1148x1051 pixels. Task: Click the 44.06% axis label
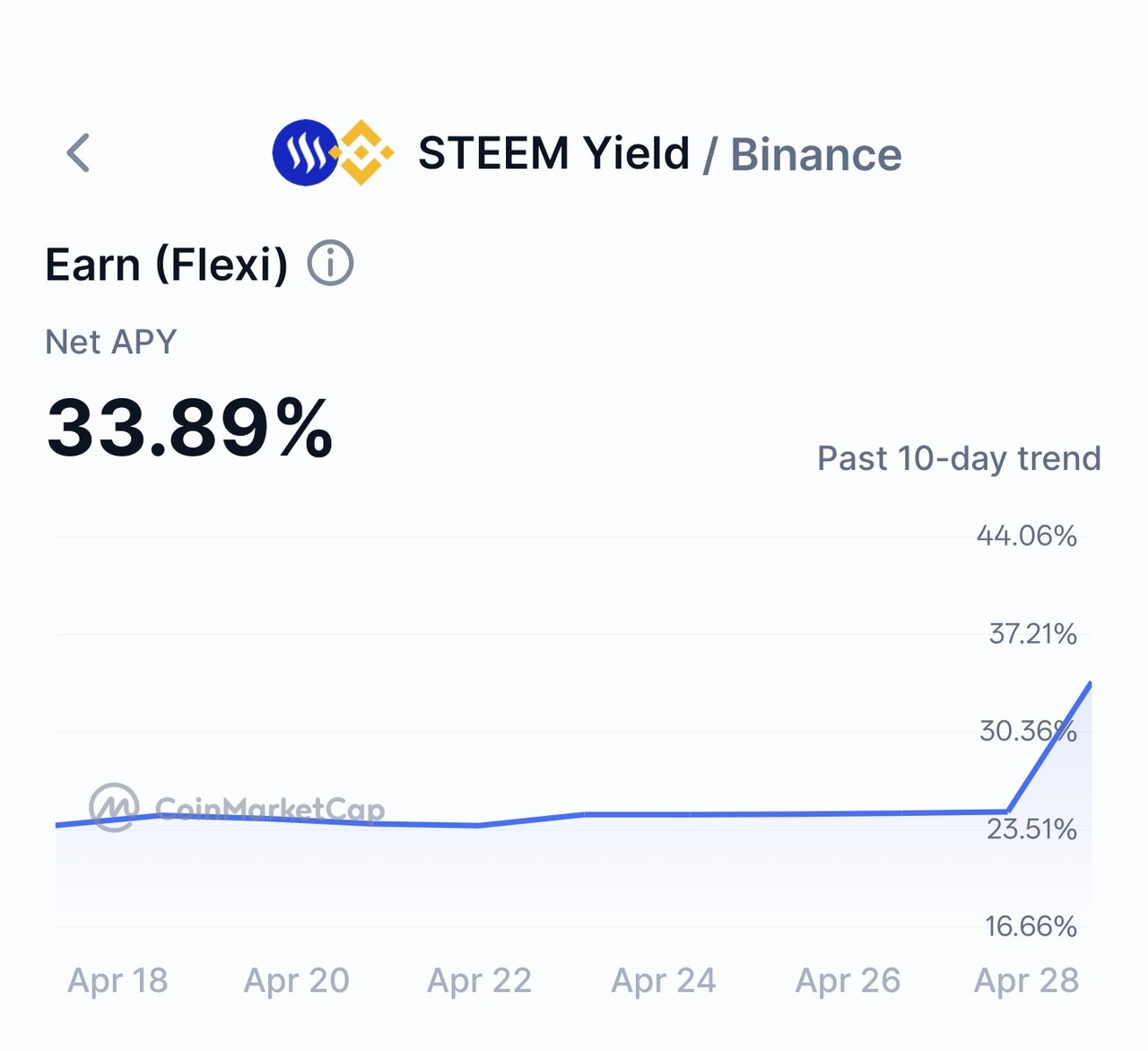pos(1027,536)
